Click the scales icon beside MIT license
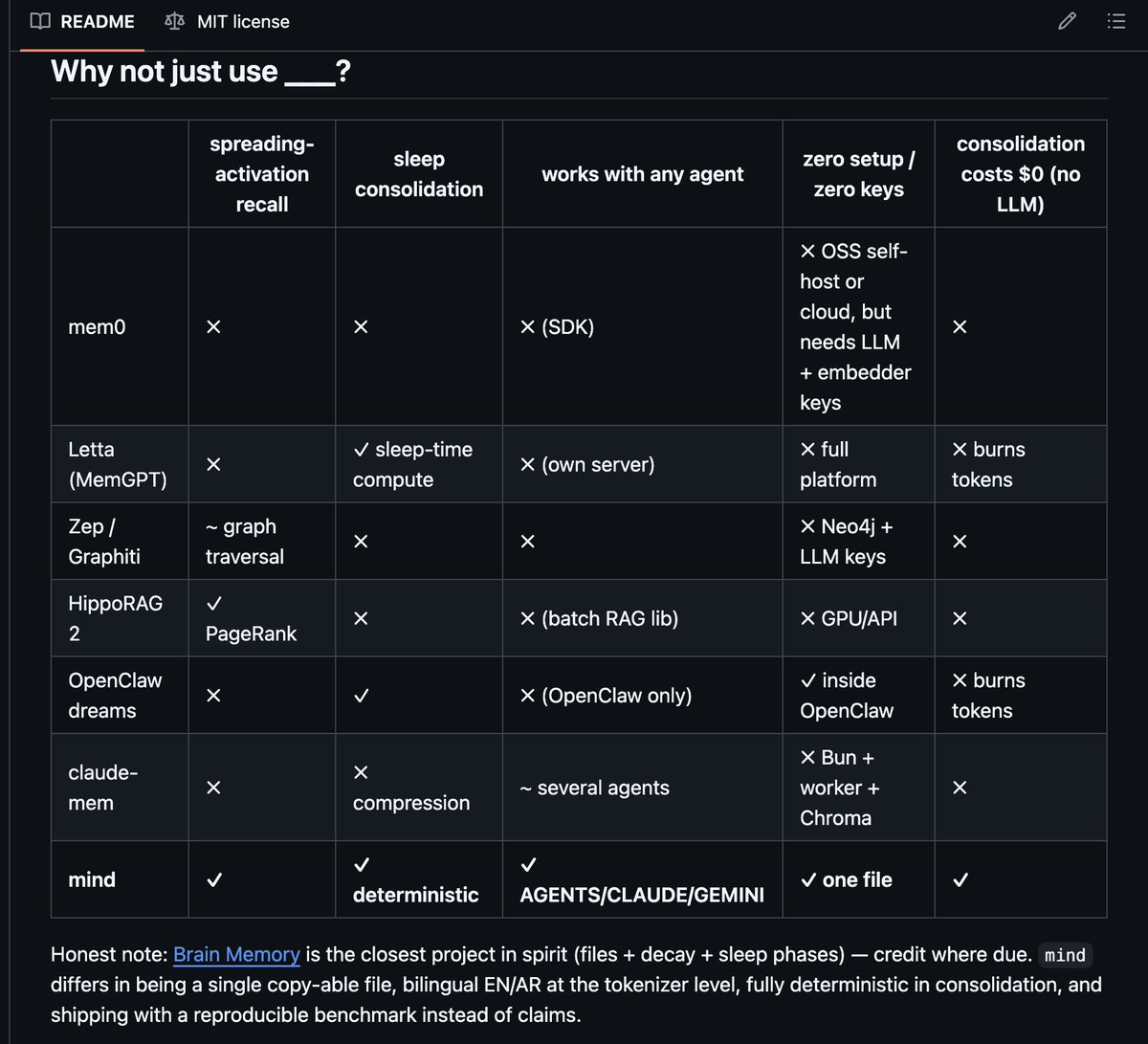This screenshot has height=1044, width=1148. click(174, 21)
